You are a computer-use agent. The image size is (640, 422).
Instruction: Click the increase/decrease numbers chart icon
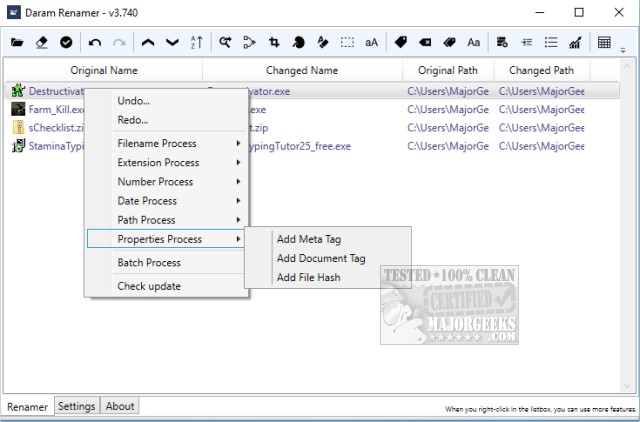point(575,42)
